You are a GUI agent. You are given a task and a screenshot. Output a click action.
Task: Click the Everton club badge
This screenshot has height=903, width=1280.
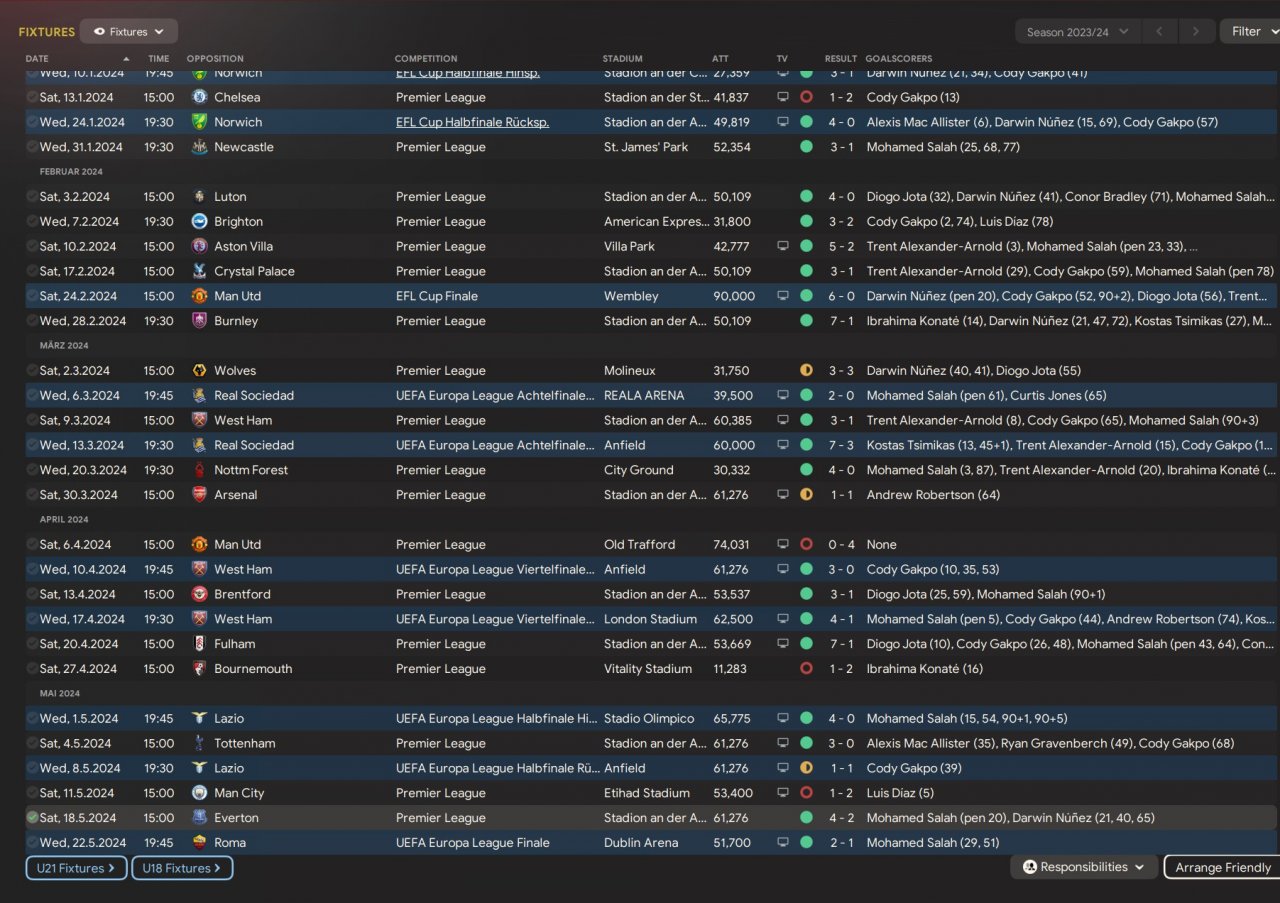pos(199,818)
